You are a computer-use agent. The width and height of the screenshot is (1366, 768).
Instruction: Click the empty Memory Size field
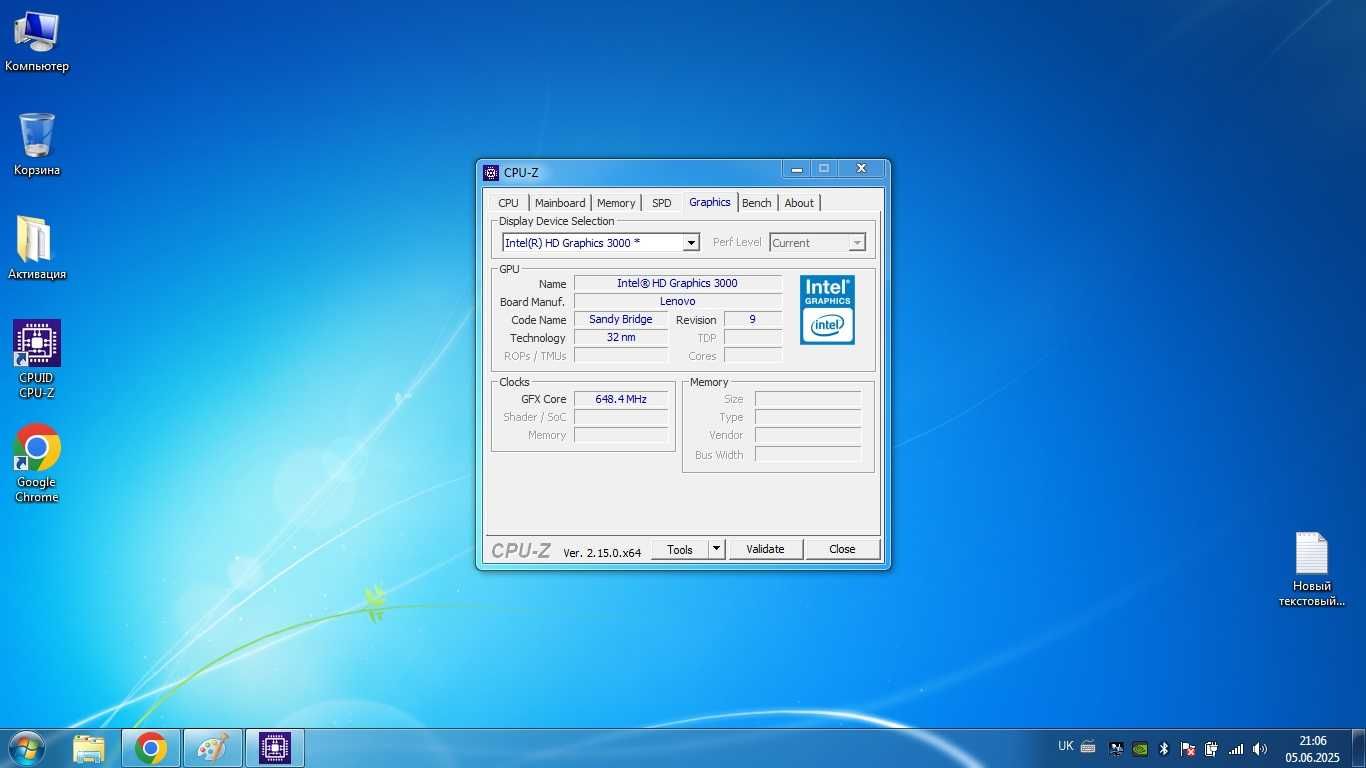[808, 399]
